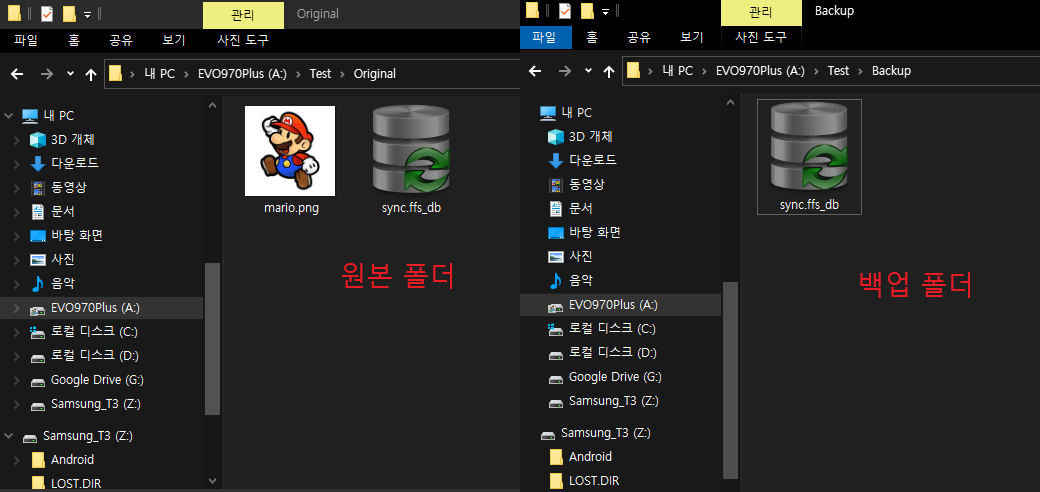The width and height of the screenshot is (1040, 492).
Task: Click 다운로드 icon in Original window sidebar
Action: pos(38,163)
